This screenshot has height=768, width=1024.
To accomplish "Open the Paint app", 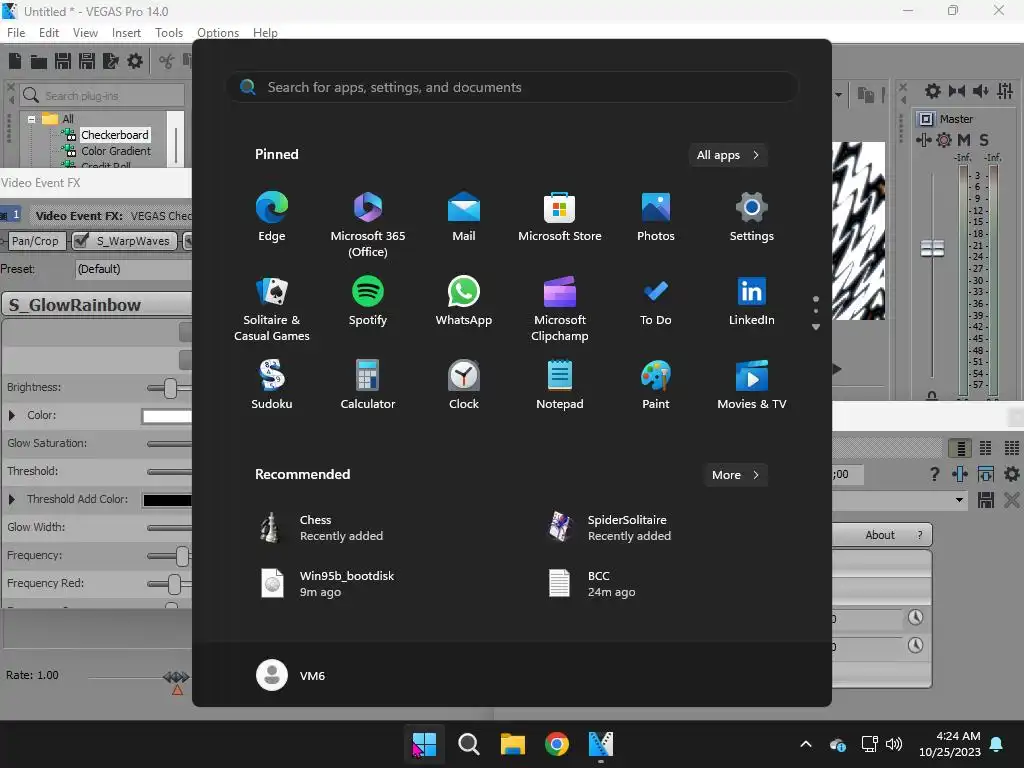I will [656, 385].
